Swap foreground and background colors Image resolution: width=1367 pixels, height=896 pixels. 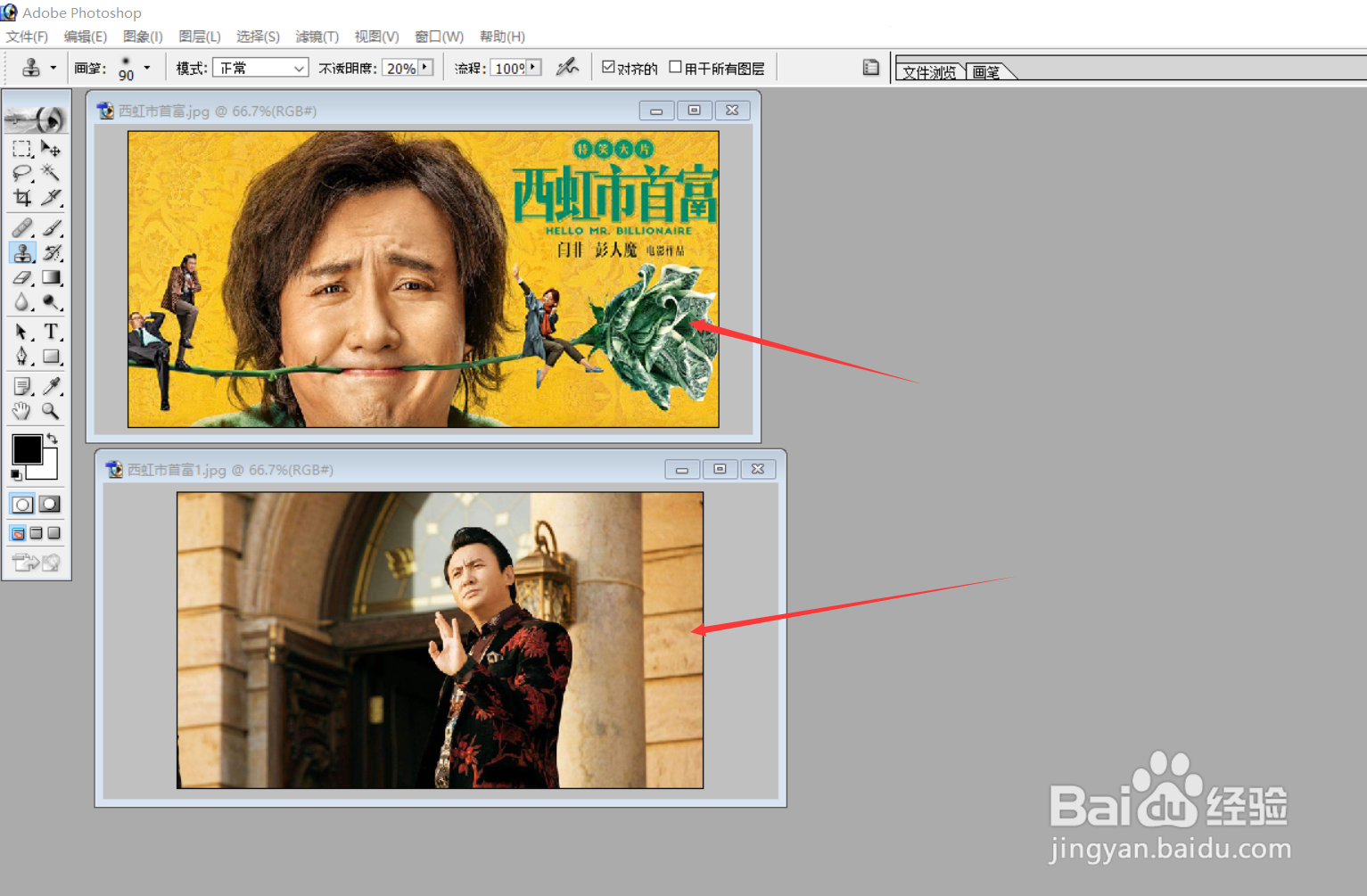pos(53,439)
